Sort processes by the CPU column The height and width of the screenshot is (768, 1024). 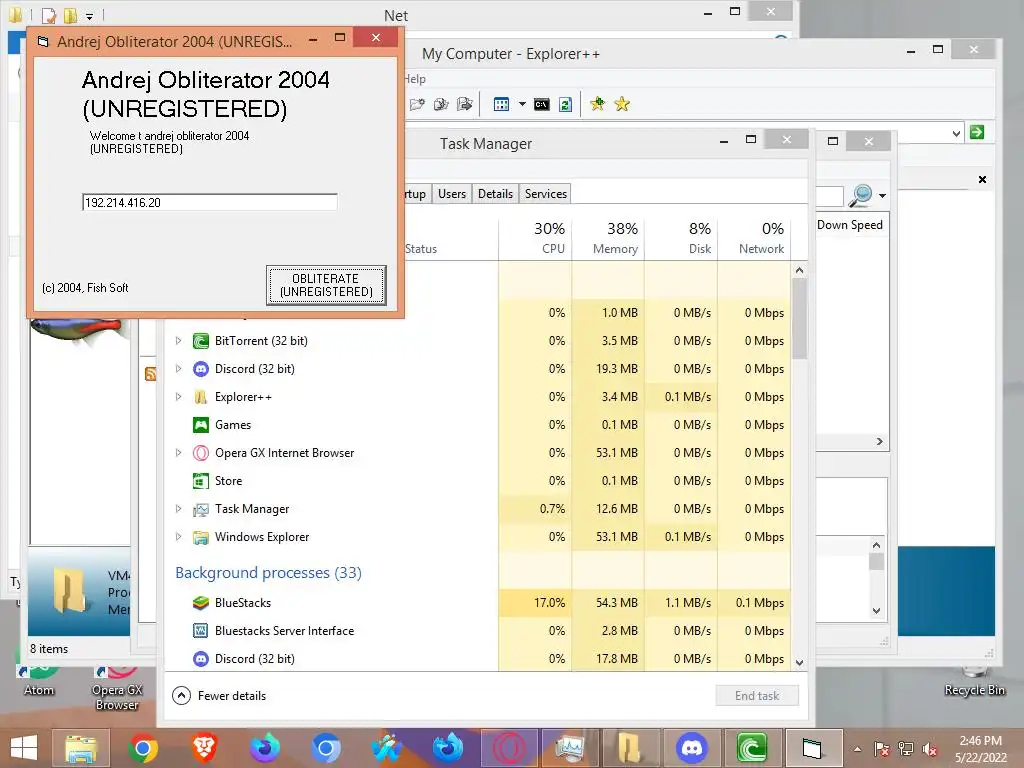pyautogui.click(x=536, y=238)
